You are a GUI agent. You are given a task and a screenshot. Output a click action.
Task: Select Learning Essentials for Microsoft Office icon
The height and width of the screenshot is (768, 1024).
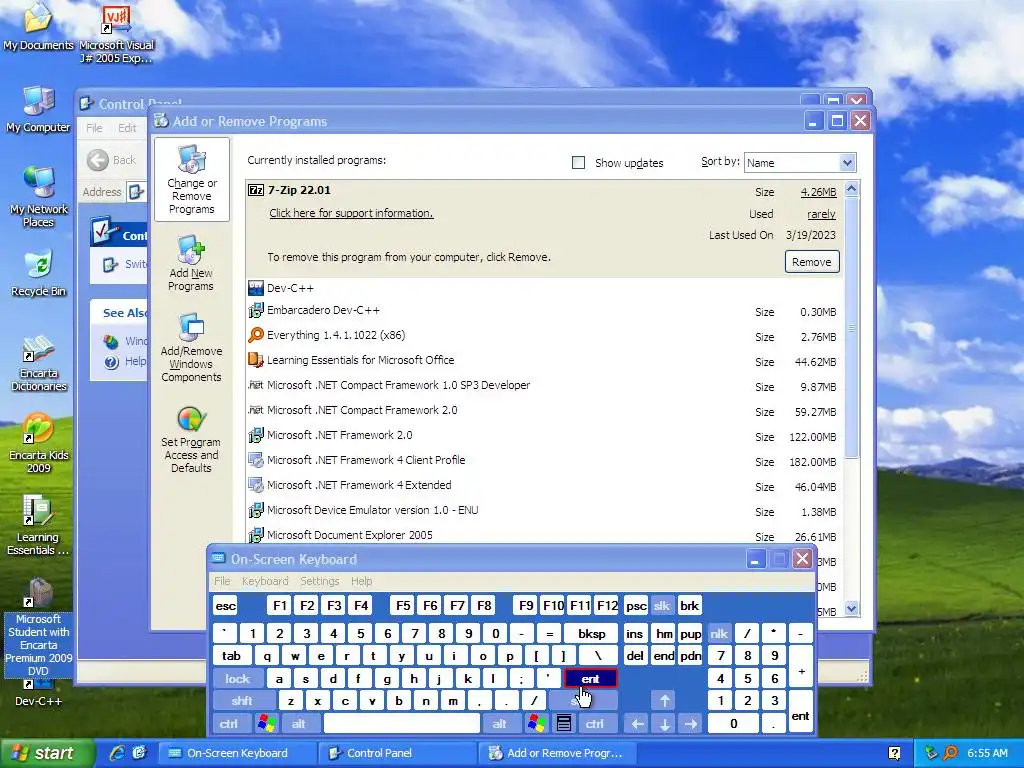tap(256, 360)
